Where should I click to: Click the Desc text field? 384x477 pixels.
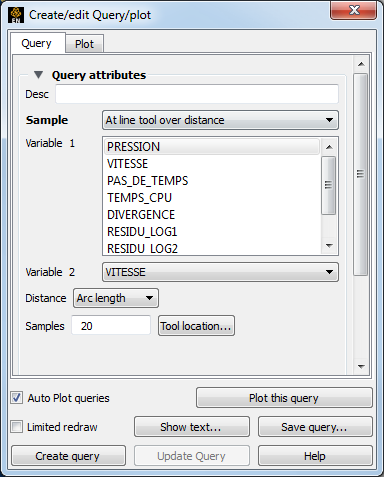coord(197,94)
